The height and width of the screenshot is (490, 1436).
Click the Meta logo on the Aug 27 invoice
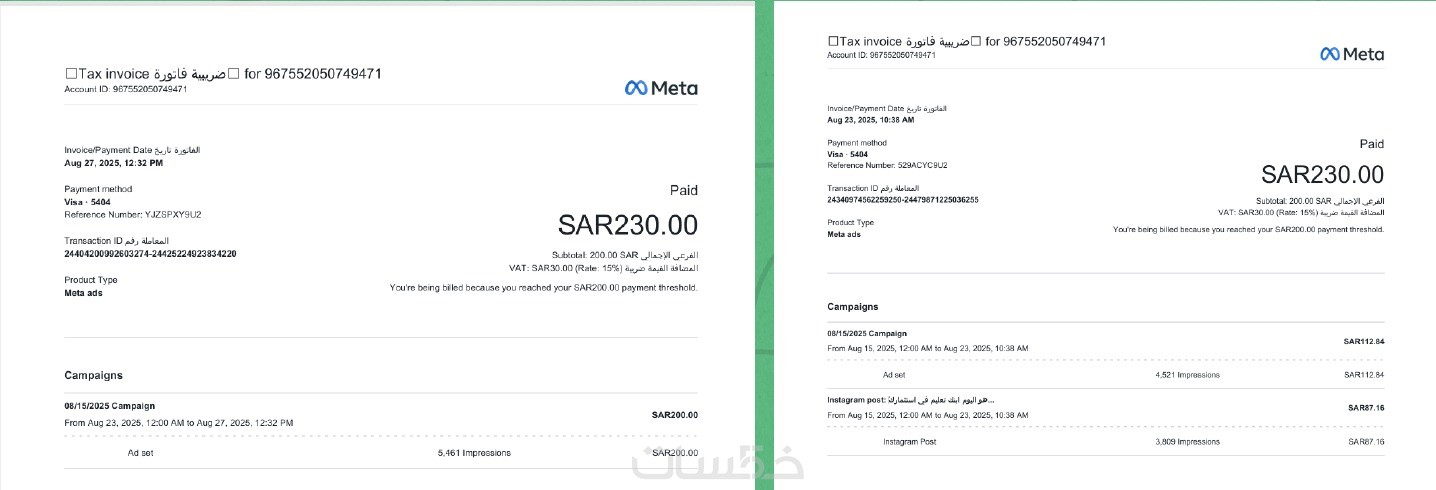[661, 88]
